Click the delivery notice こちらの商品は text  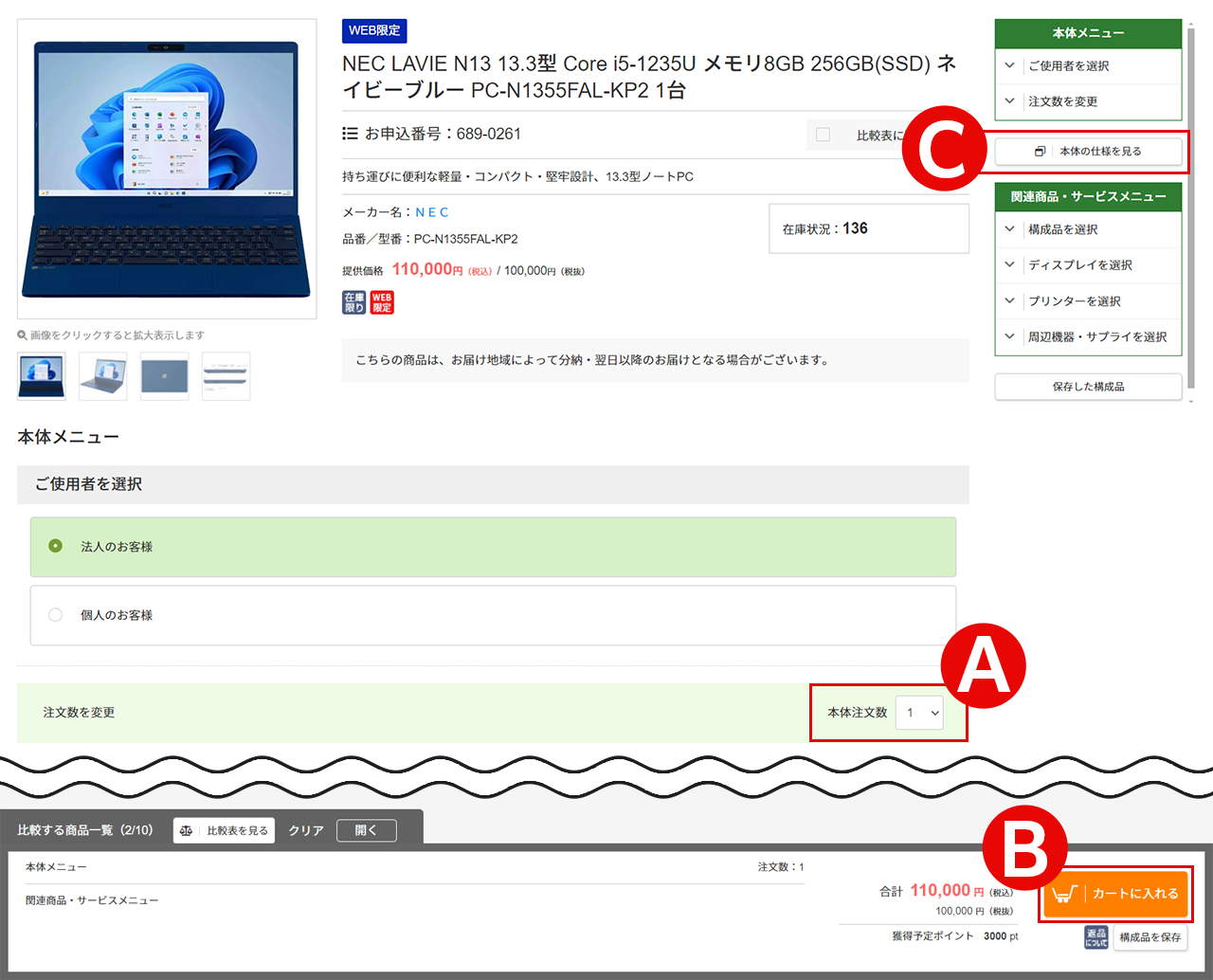pos(593,360)
